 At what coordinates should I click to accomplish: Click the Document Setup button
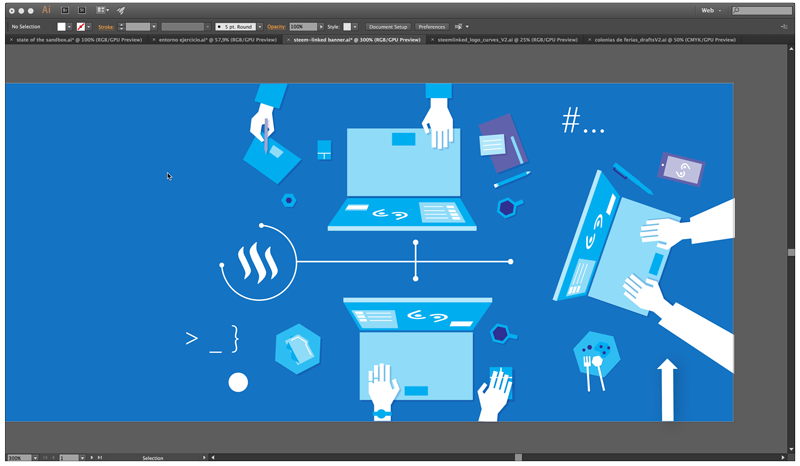pyautogui.click(x=388, y=27)
